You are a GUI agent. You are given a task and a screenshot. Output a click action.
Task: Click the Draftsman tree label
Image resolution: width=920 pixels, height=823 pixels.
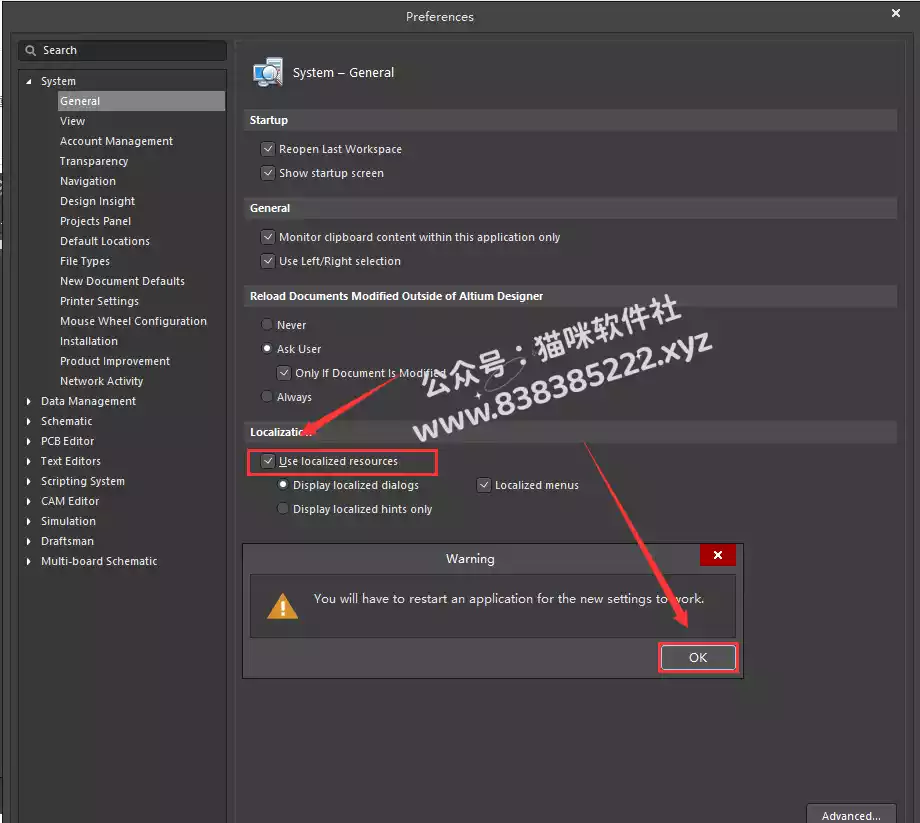(67, 541)
